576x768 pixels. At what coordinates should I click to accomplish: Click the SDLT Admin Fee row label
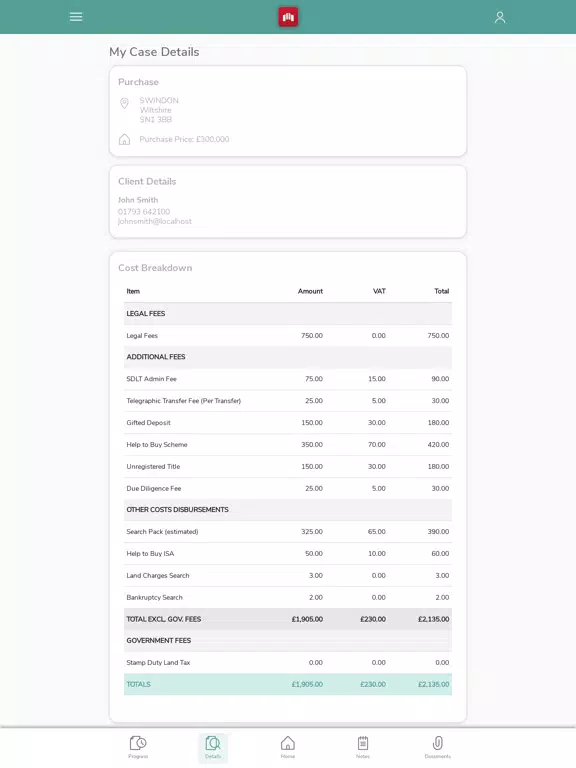151,379
